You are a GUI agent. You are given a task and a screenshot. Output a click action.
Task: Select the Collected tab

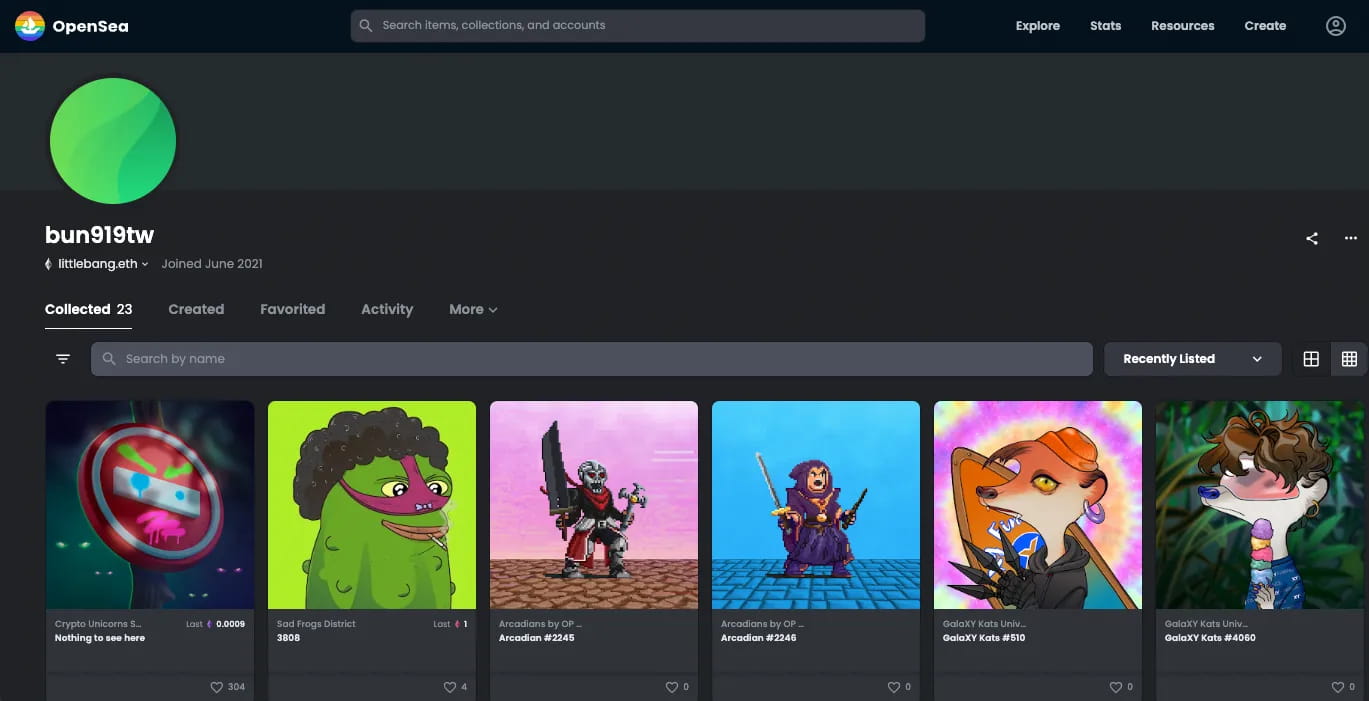tap(89, 310)
